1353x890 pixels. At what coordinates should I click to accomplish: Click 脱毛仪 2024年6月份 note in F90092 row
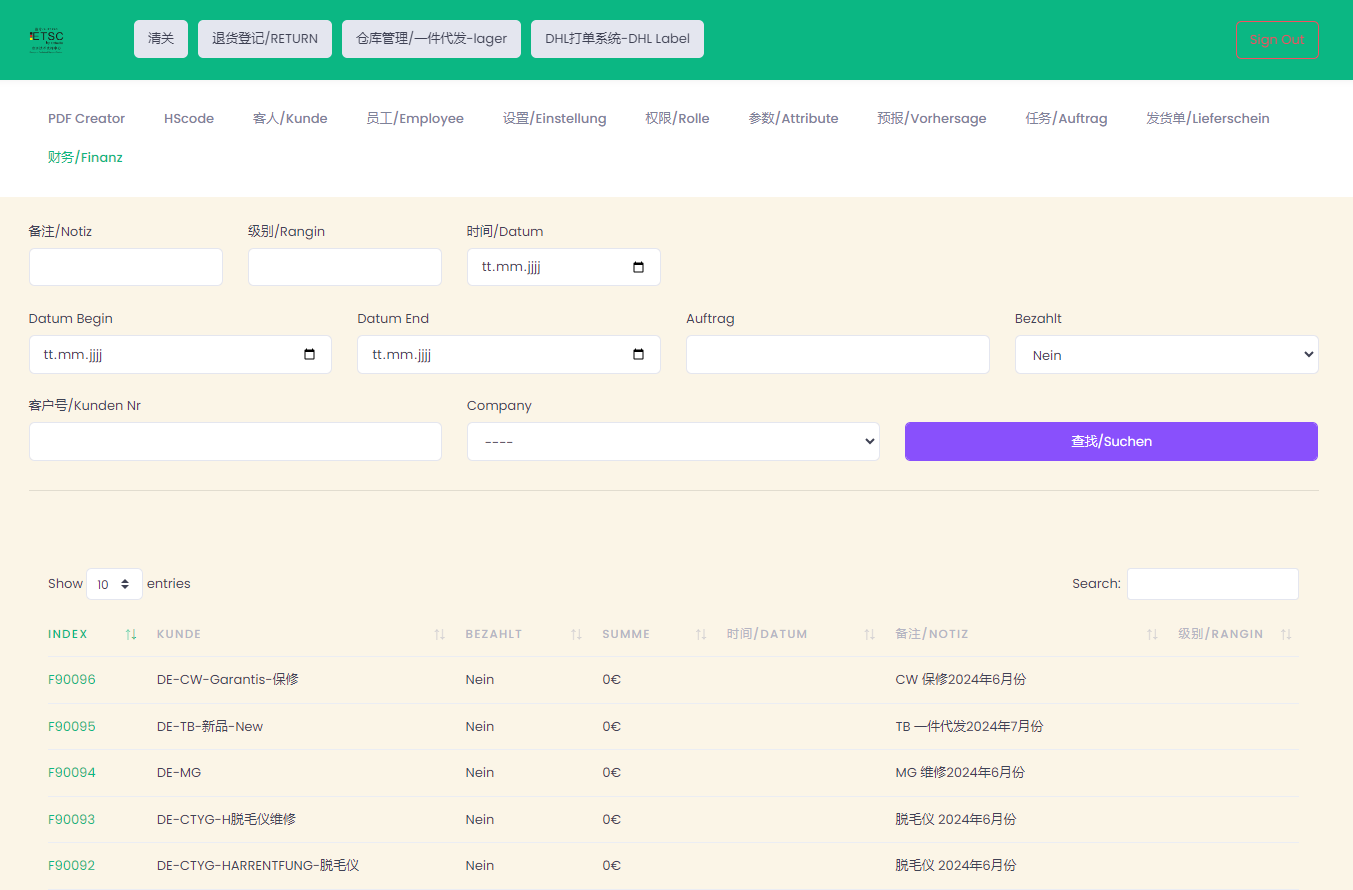pos(956,865)
